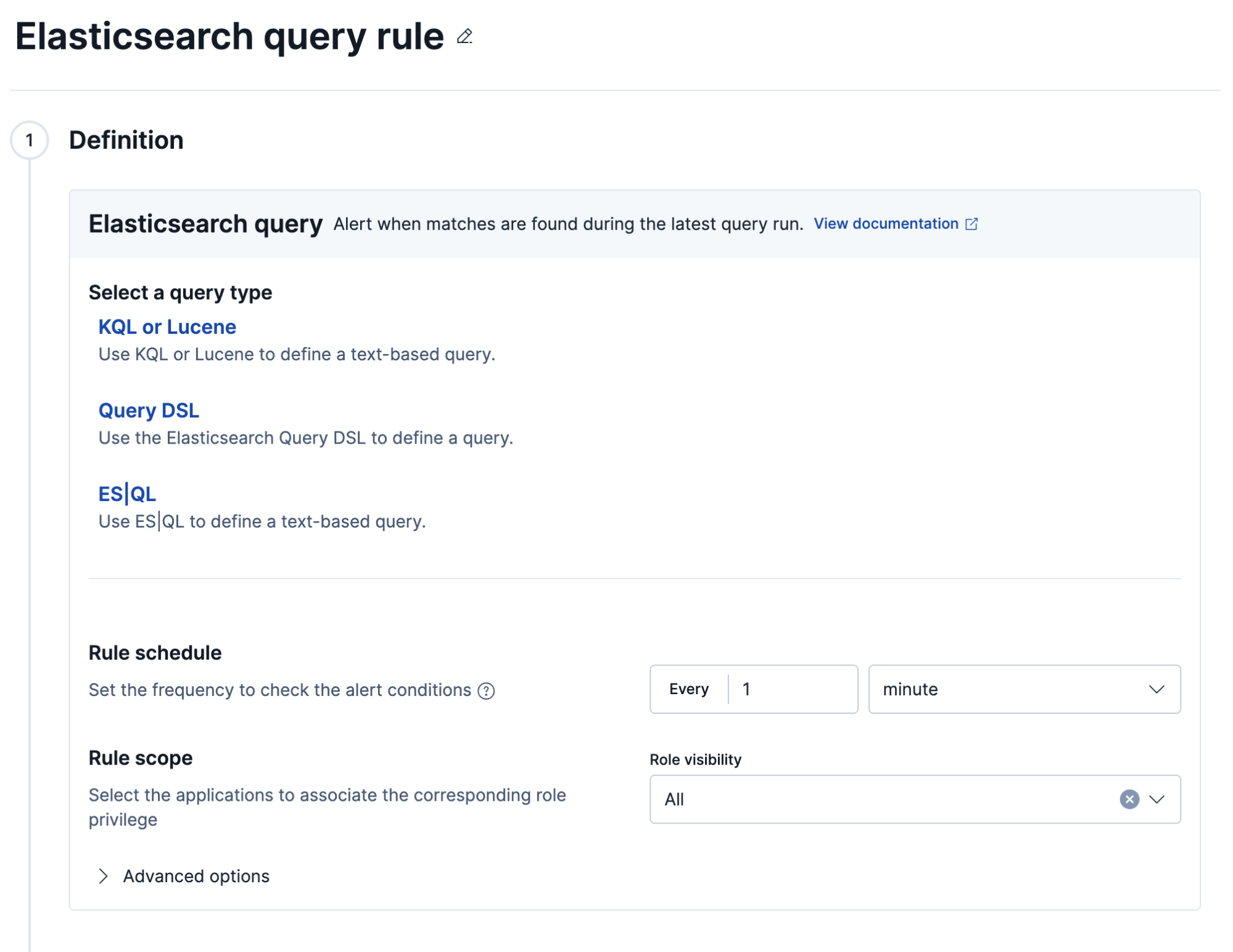Image resolution: width=1233 pixels, height=952 pixels.
Task: Click the help icon next to alert conditions frequency
Action: coord(486,691)
